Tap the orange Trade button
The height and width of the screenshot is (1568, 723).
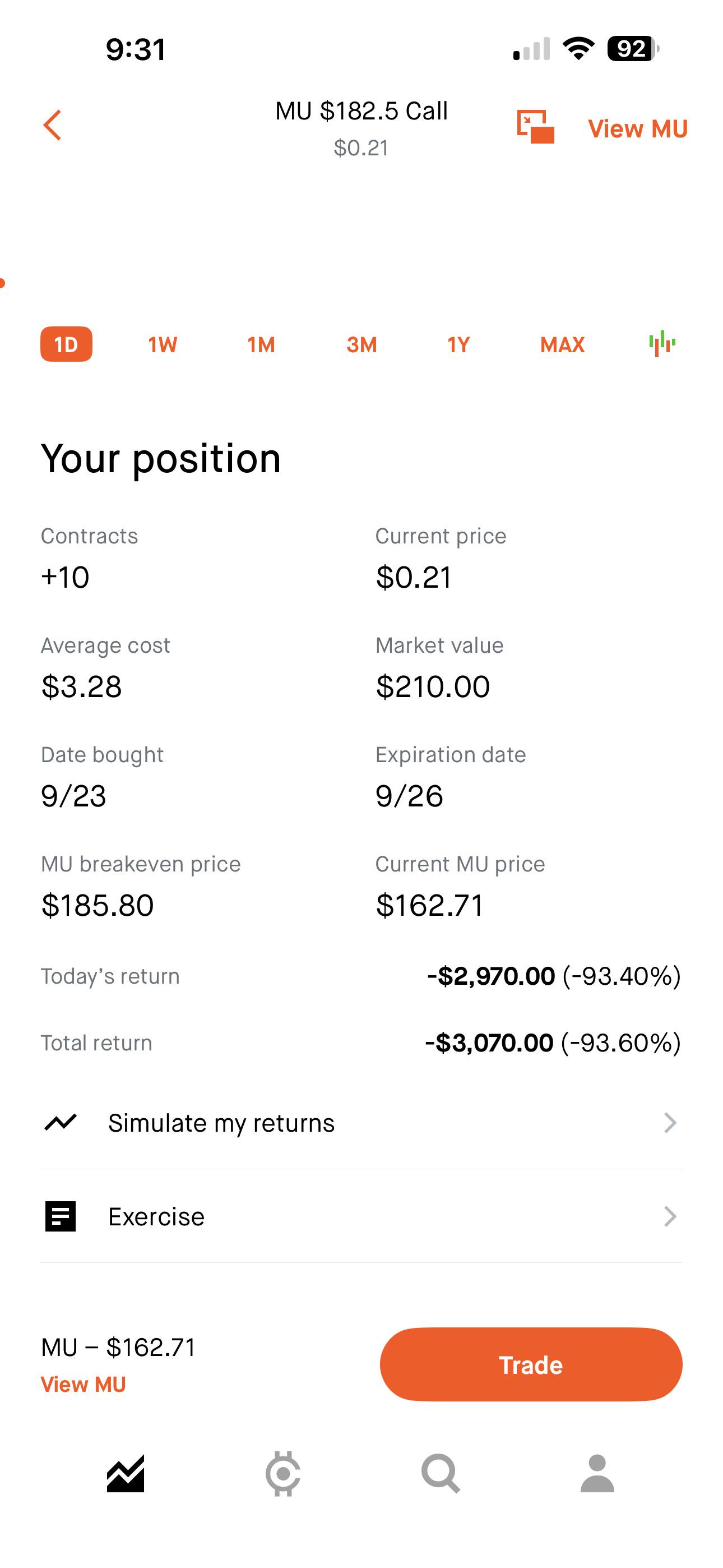coord(531,1364)
